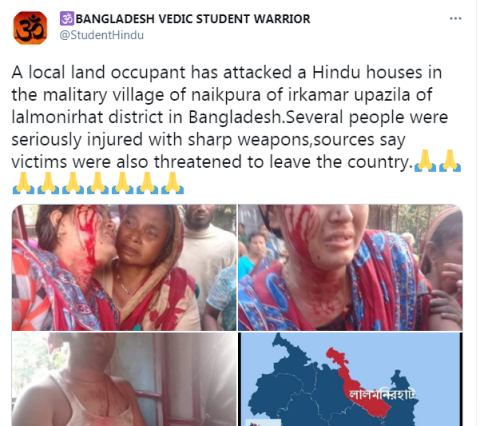Click the second folded-hands emoji on second row
480x426 pixels.
pos(48,183)
